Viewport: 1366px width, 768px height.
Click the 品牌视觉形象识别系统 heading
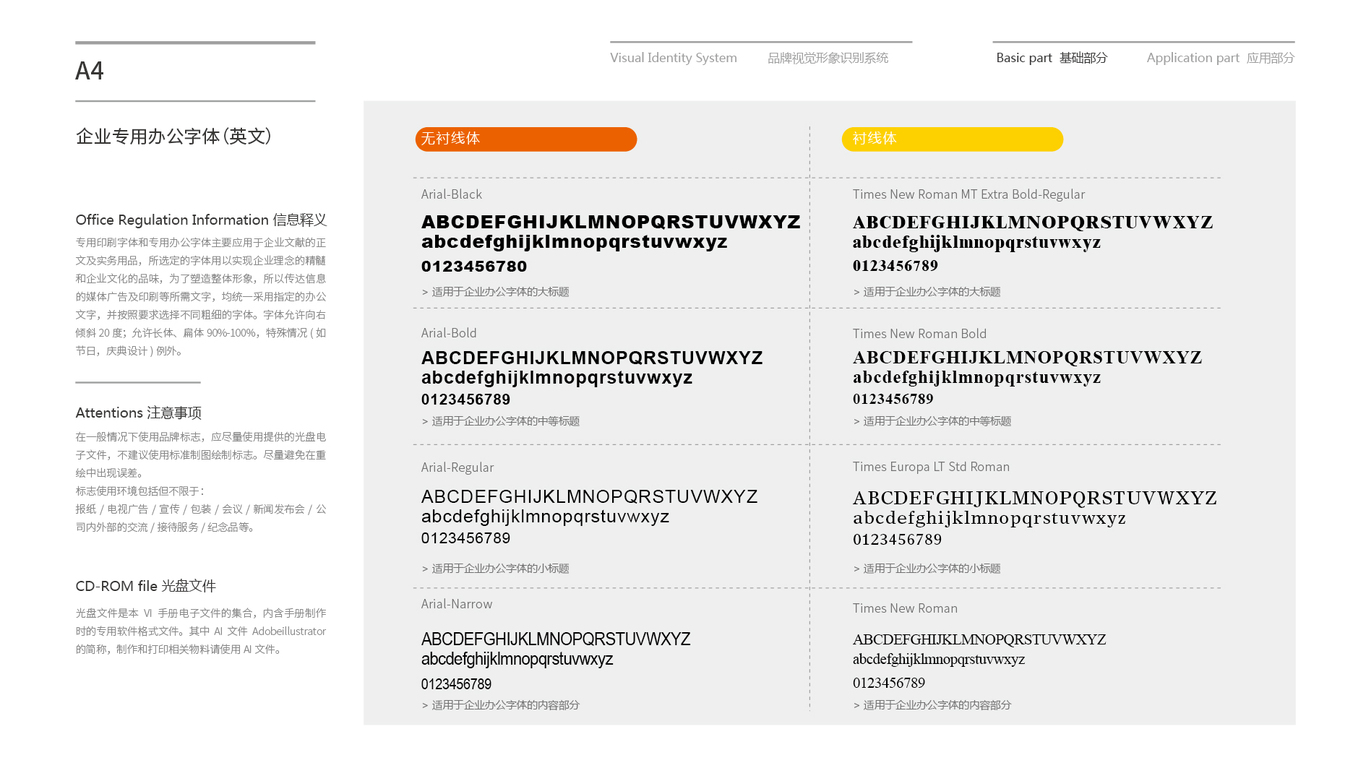point(828,58)
